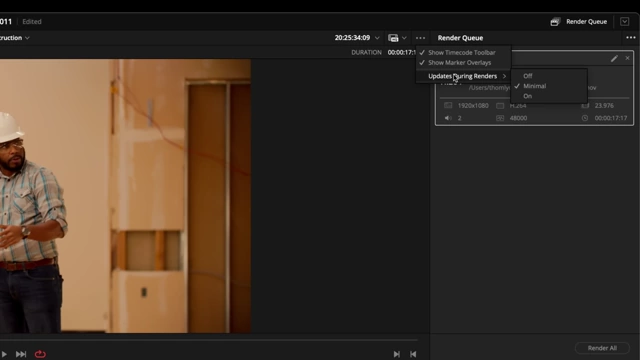Viewport: 640px width, 360px height.
Task: Click the Render All button
Action: 602,348
